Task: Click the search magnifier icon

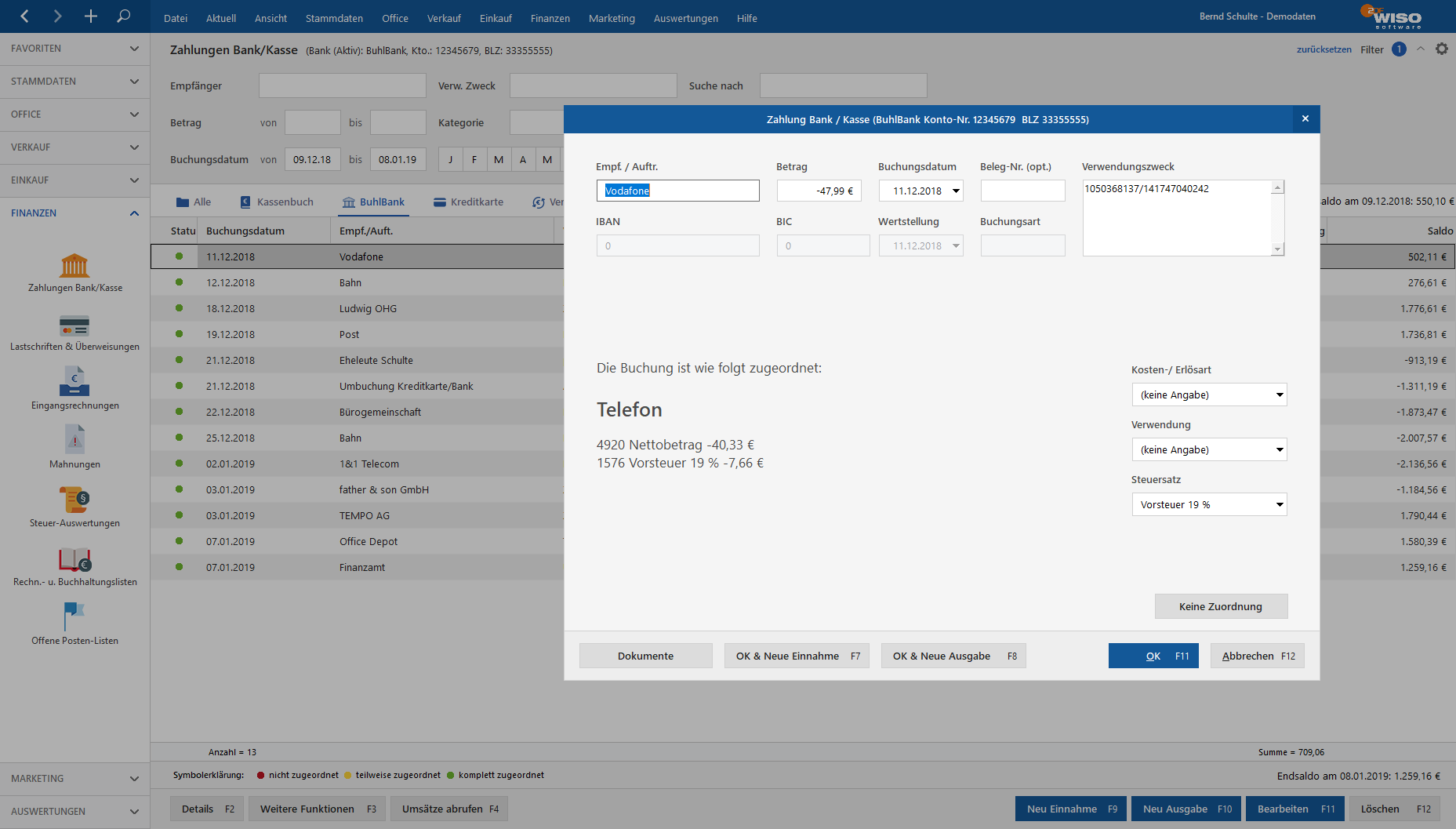Action: tap(123, 16)
